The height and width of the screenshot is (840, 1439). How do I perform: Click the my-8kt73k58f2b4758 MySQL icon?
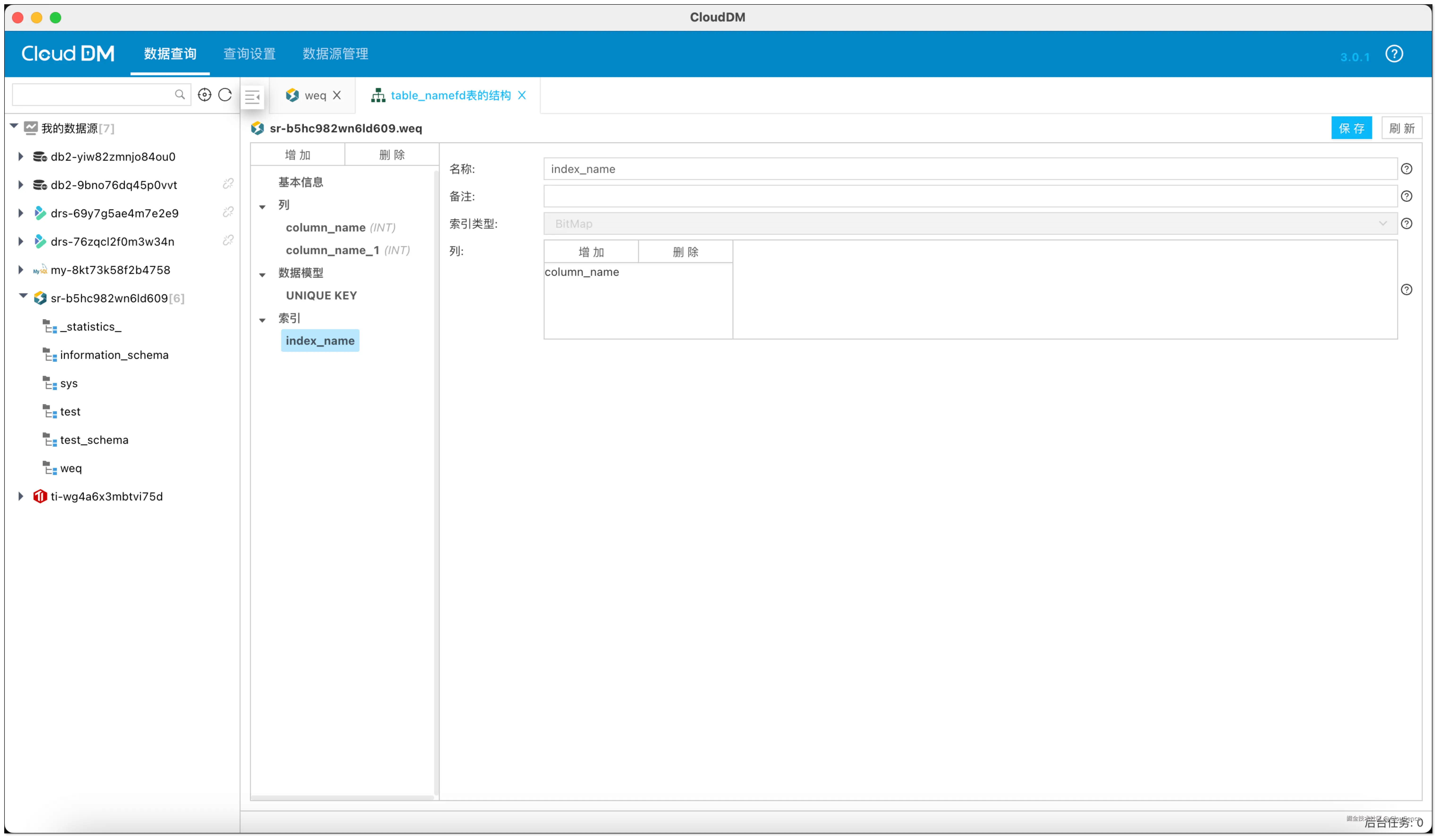39,270
